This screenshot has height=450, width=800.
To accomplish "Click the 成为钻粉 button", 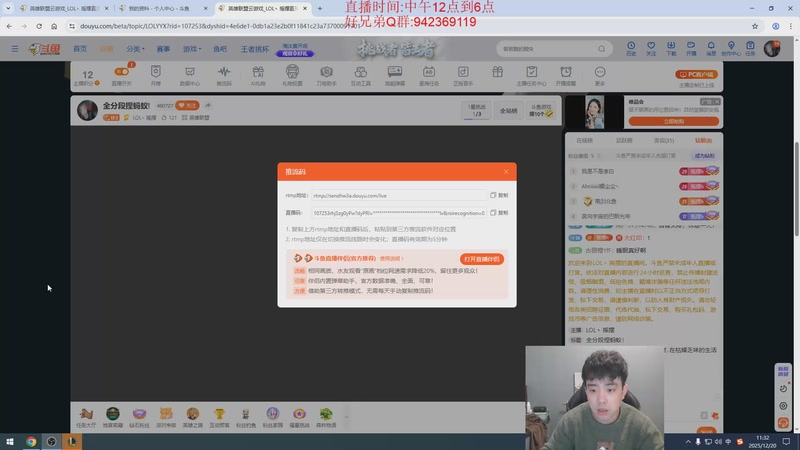I will click(705, 156).
